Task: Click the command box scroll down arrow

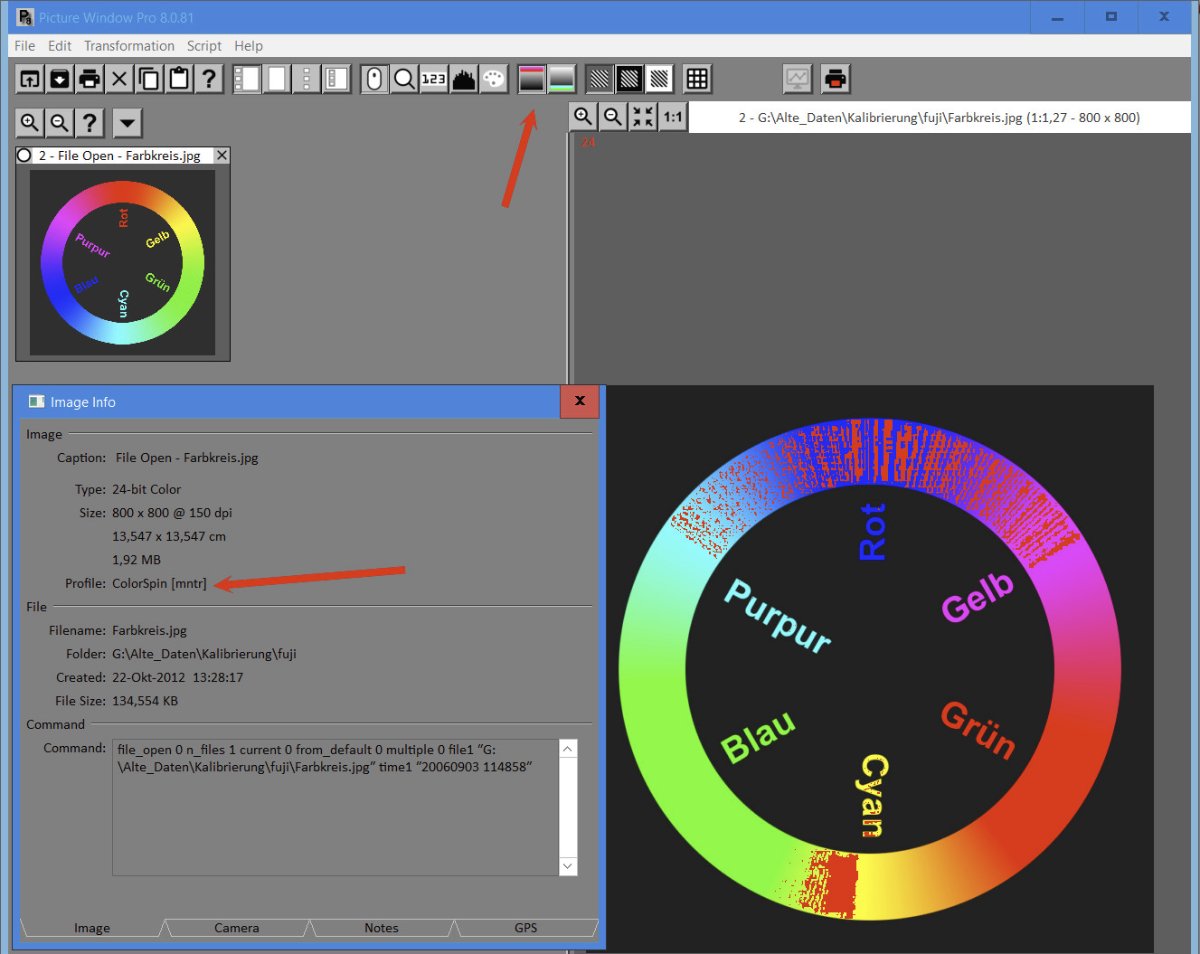Action: click(568, 866)
